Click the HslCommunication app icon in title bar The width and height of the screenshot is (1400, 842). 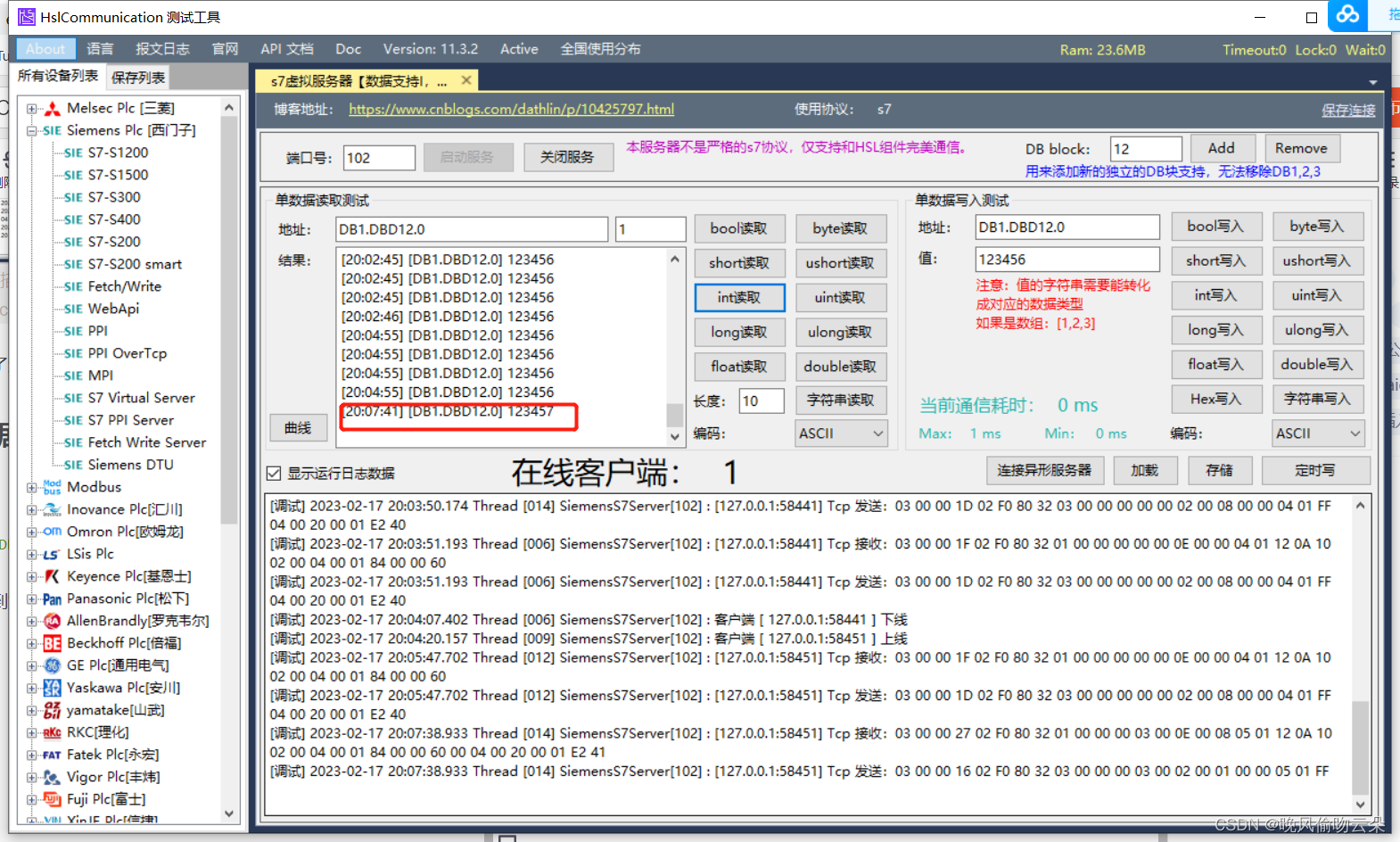click(27, 17)
